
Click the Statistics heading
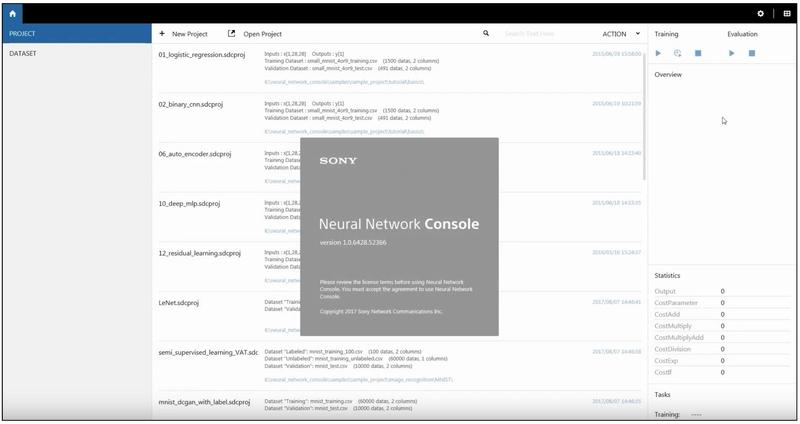point(667,276)
